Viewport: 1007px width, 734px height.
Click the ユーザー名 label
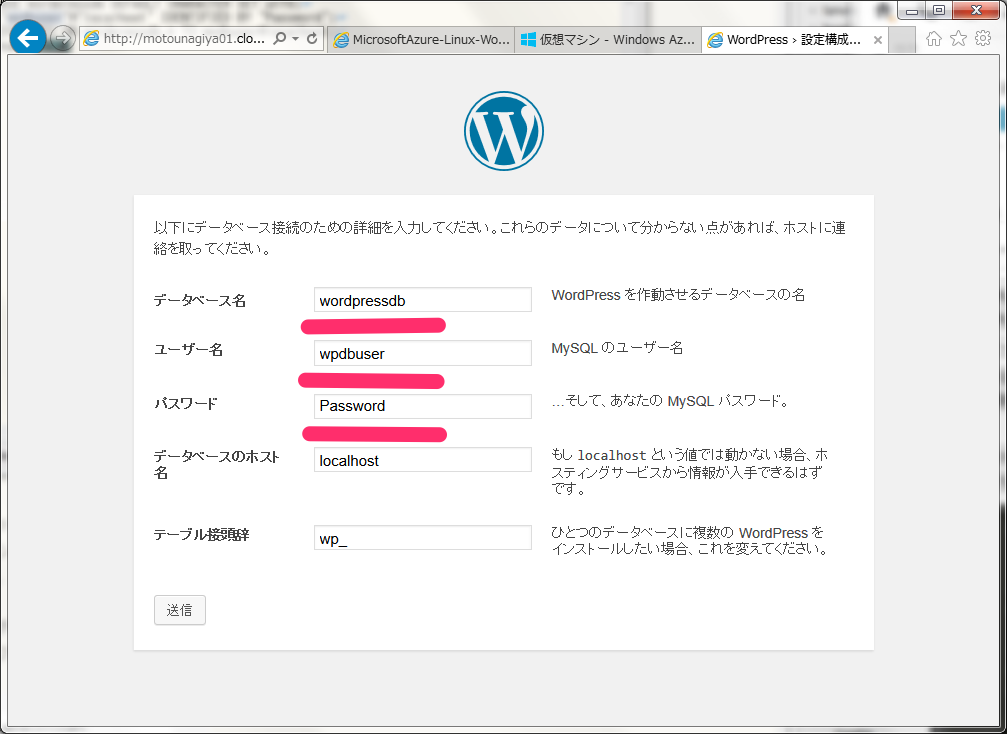pyautogui.click(x=188, y=350)
